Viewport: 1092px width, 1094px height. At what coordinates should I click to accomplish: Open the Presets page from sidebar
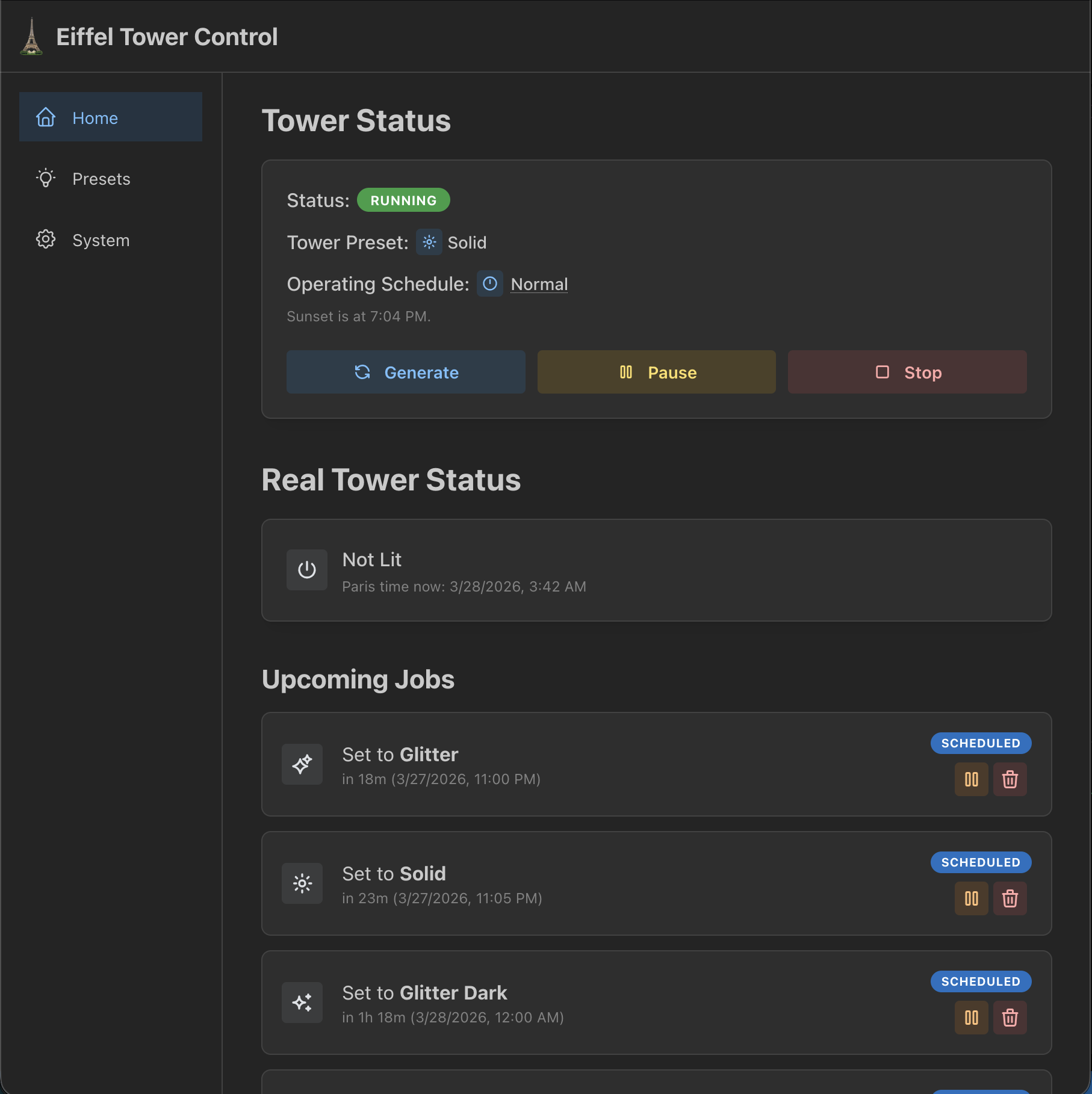101,178
